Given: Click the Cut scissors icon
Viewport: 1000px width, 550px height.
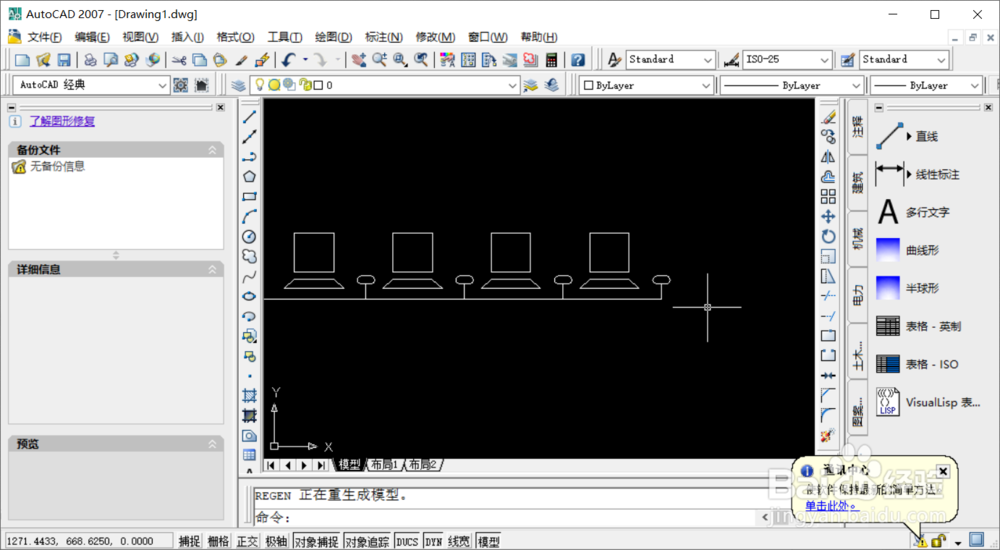Looking at the screenshot, I should (179, 60).
